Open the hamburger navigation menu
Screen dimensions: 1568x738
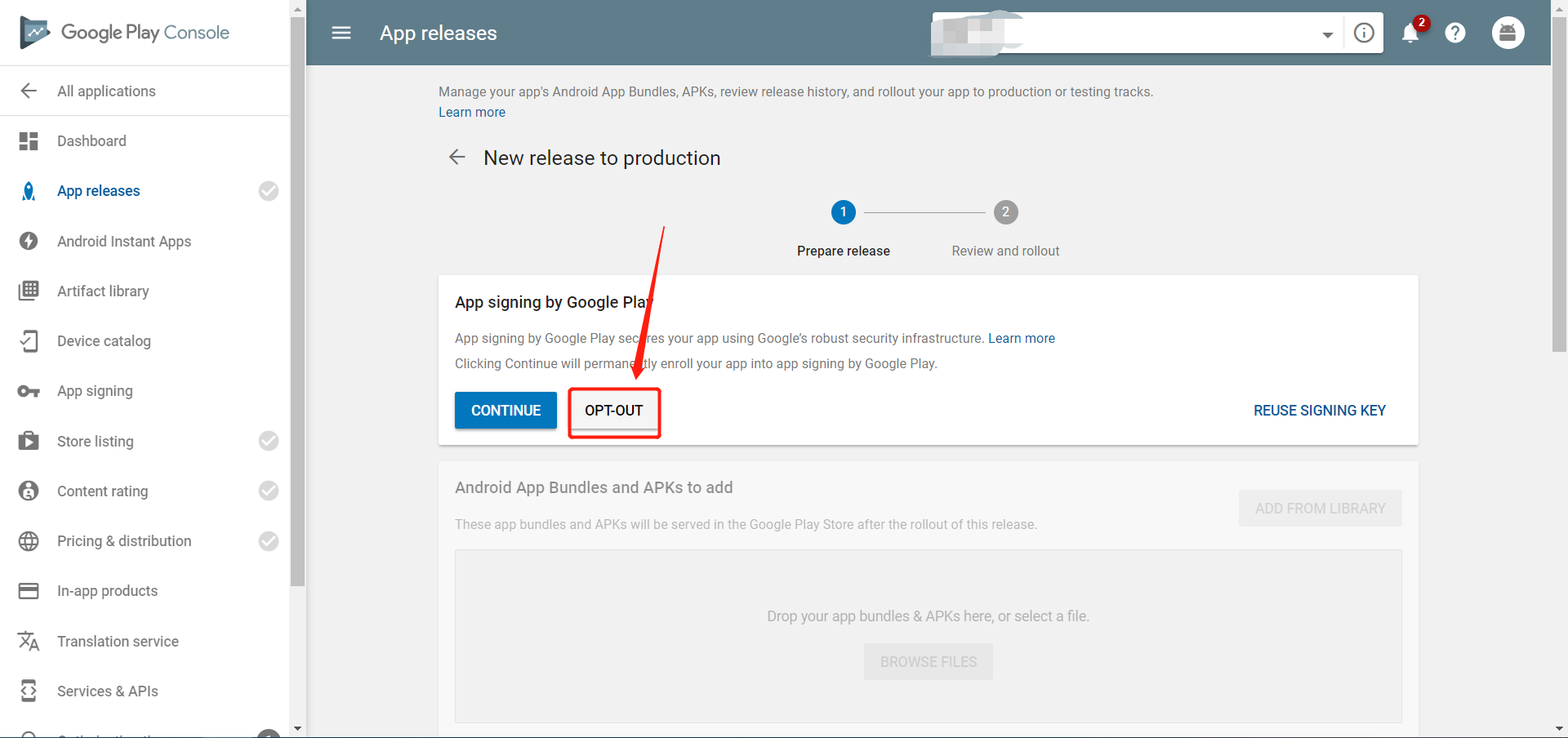(x=341, y=33)
